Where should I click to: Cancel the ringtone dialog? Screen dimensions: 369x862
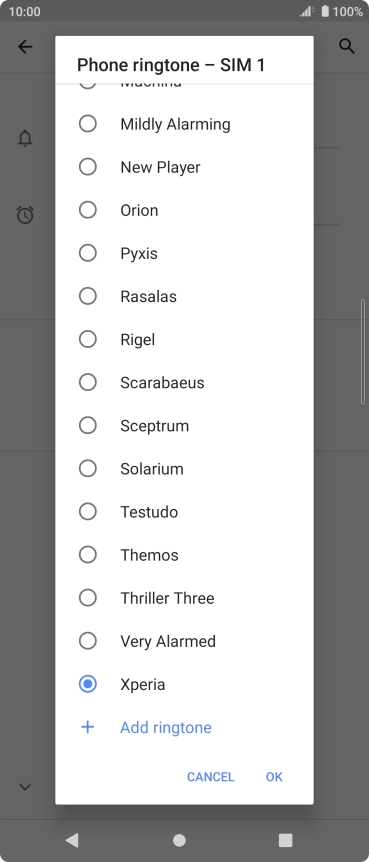(x=211, y=777)
